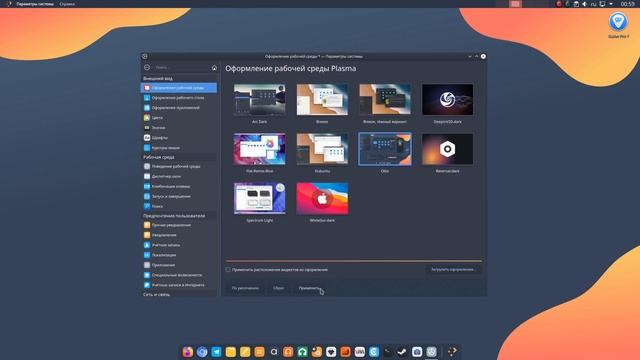
Task: Open the terminal icon in the dock
Action: coord(388,352)
